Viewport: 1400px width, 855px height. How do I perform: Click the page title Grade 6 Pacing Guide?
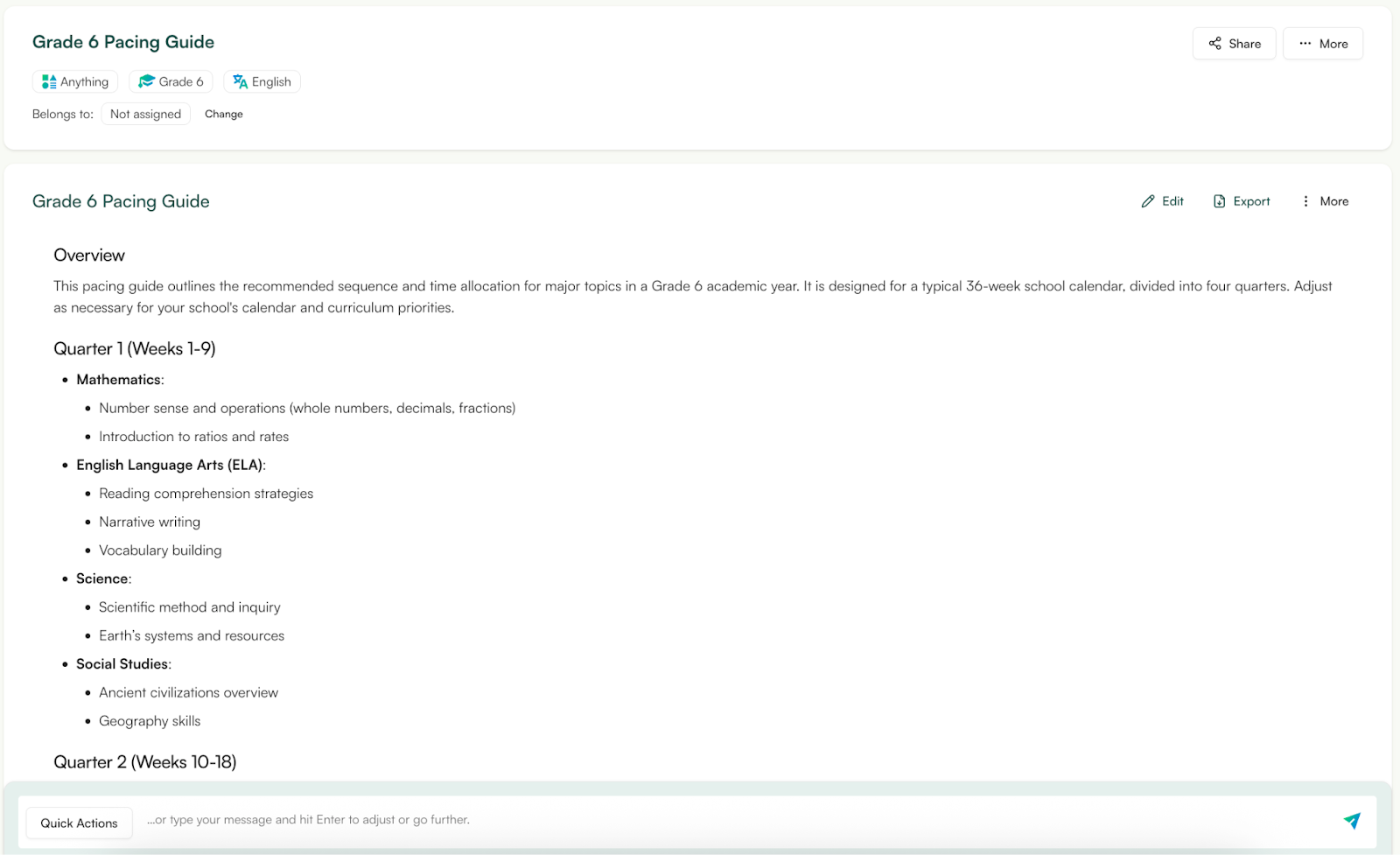coord(123,42)
